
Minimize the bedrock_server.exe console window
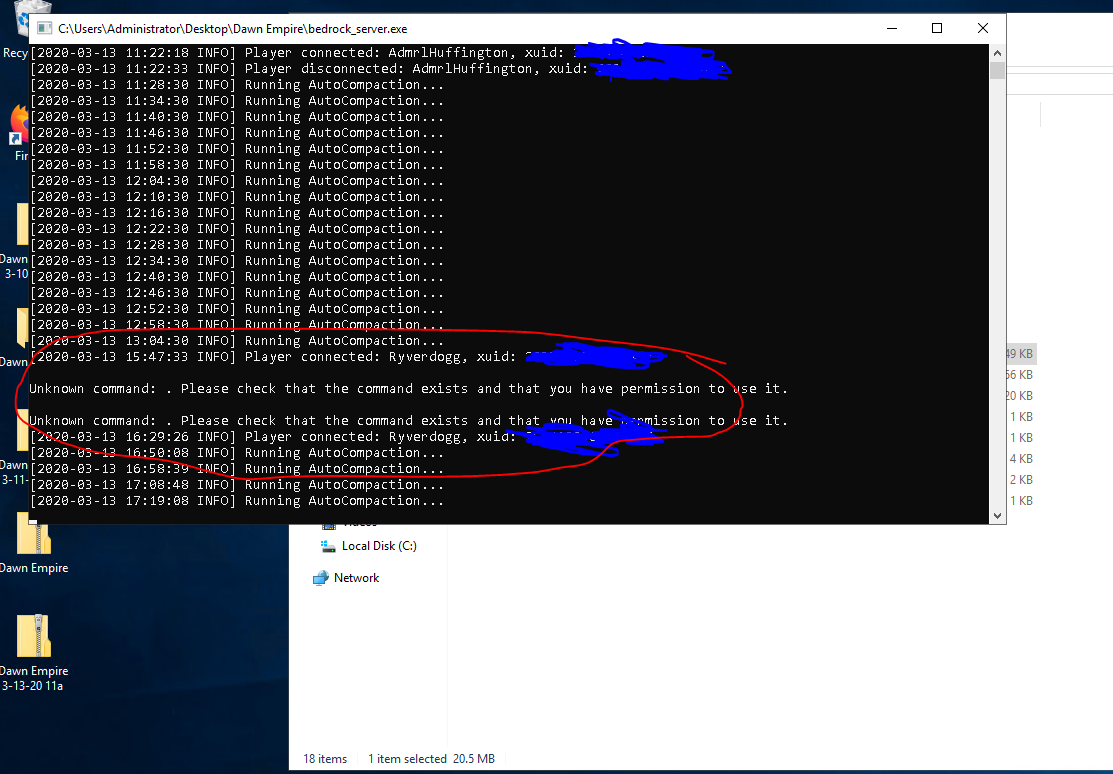click(x=892, y=28)
